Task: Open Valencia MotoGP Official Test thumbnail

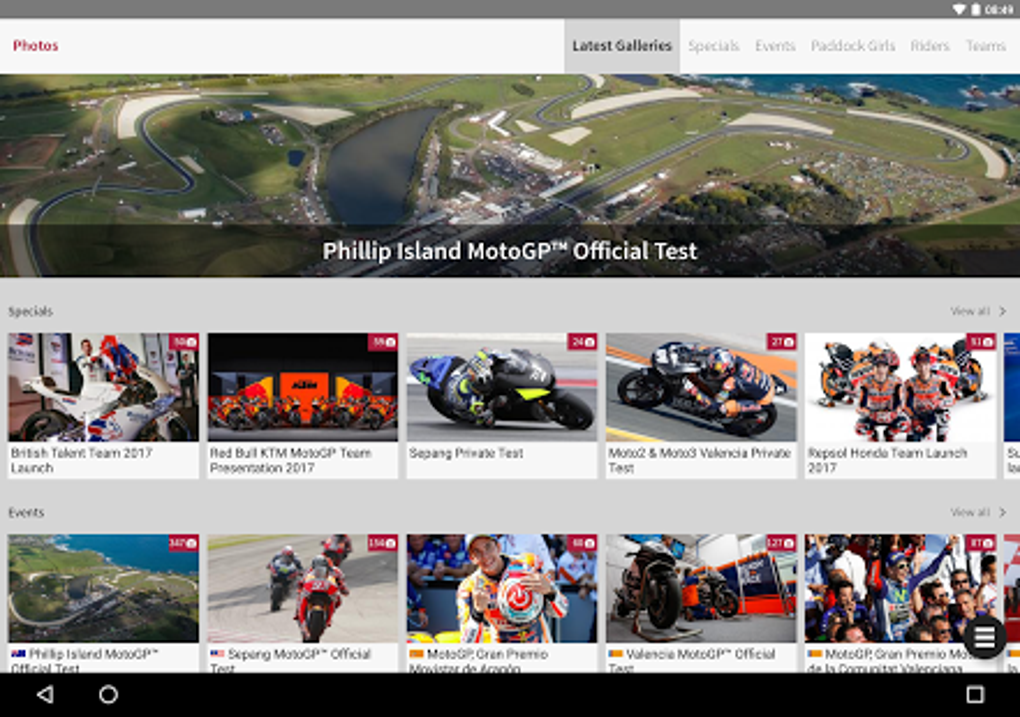Action: pos(701,588)
